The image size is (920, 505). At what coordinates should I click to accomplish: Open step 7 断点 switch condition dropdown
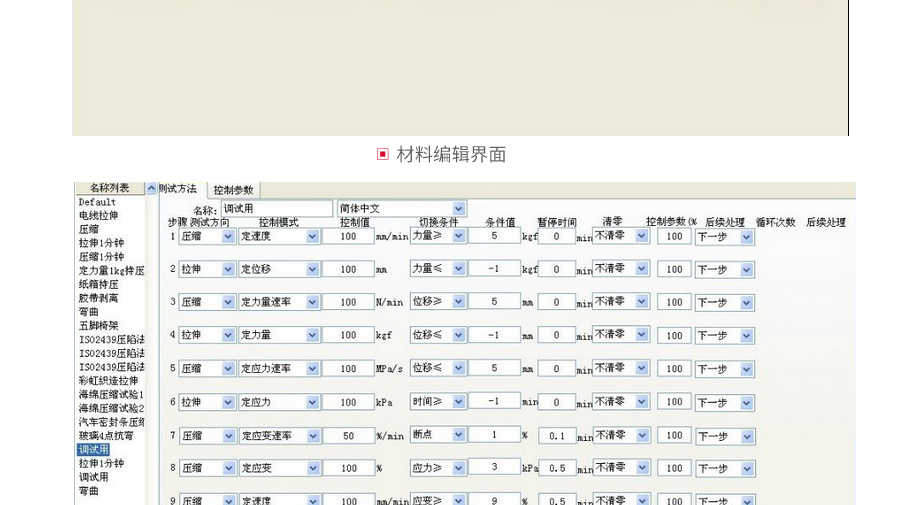click(x=458, y=435)
